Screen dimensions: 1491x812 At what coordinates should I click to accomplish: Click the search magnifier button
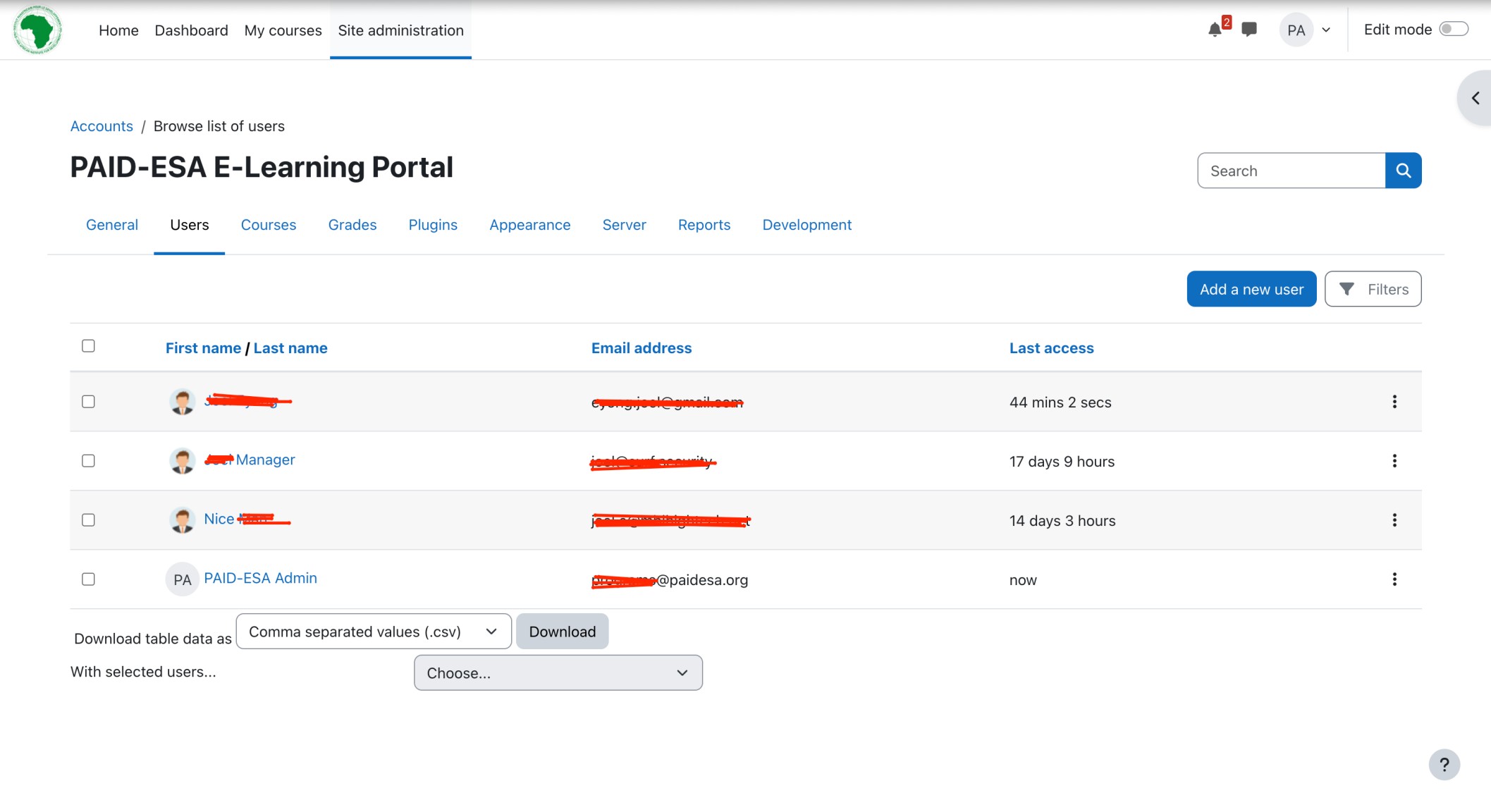1404,170
